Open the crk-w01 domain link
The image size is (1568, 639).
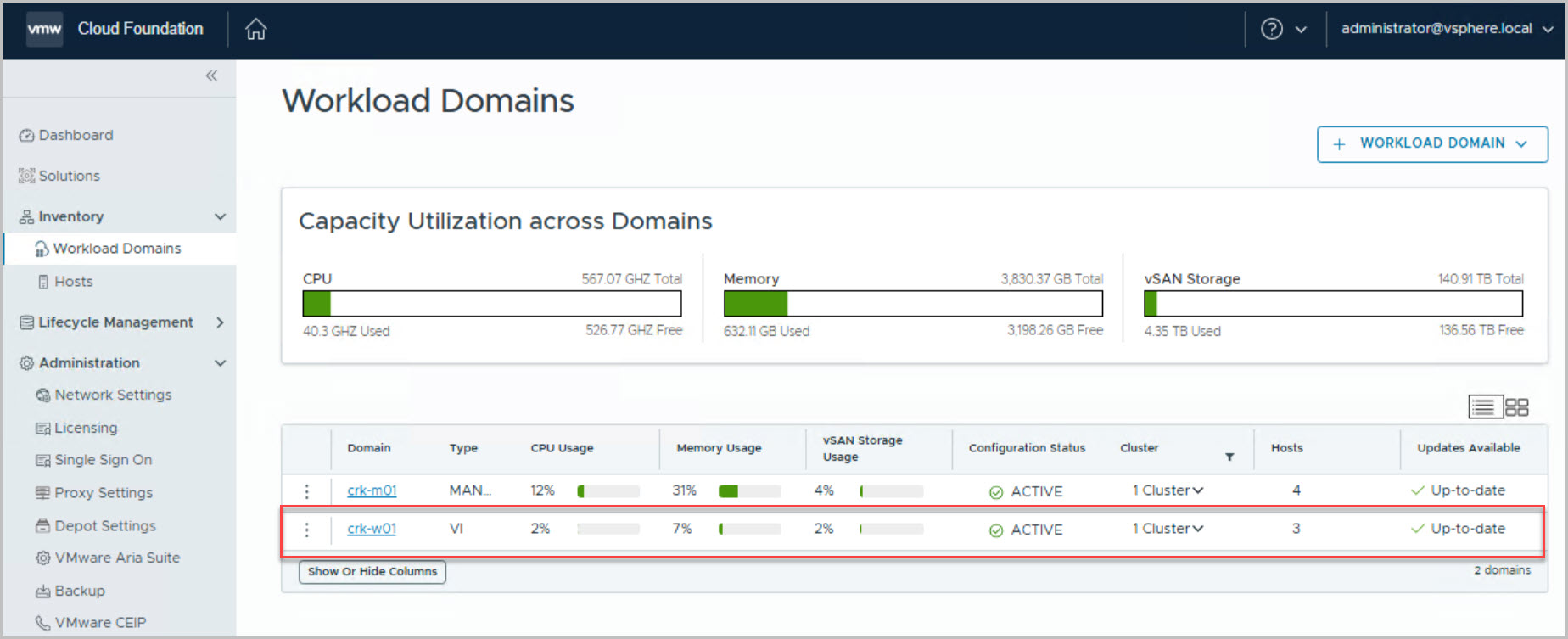pyautogui.click(x=372, y=529)
